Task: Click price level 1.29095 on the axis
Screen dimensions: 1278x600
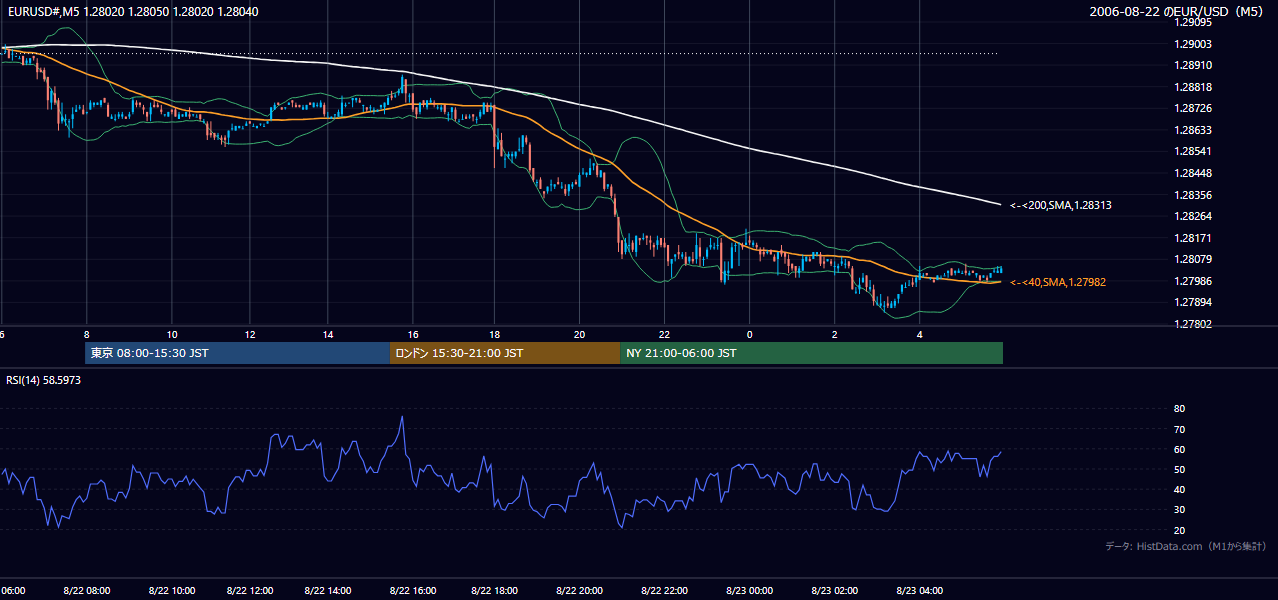Action: pos(1193,22)
